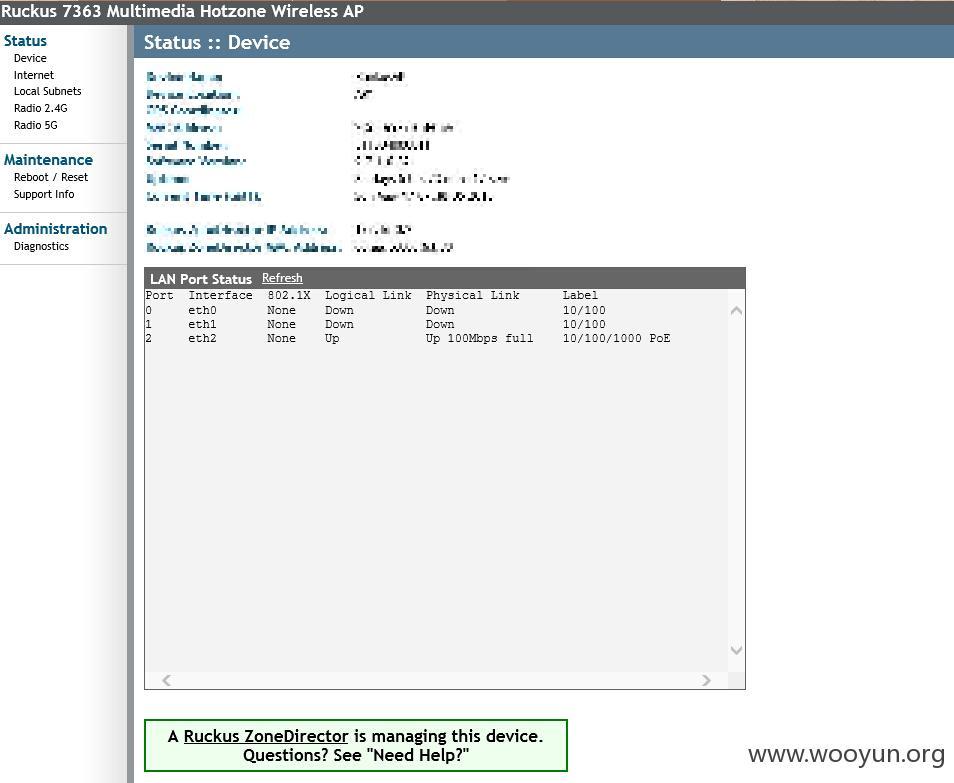
Task: Click the Administration section heading
Action: 55,229
